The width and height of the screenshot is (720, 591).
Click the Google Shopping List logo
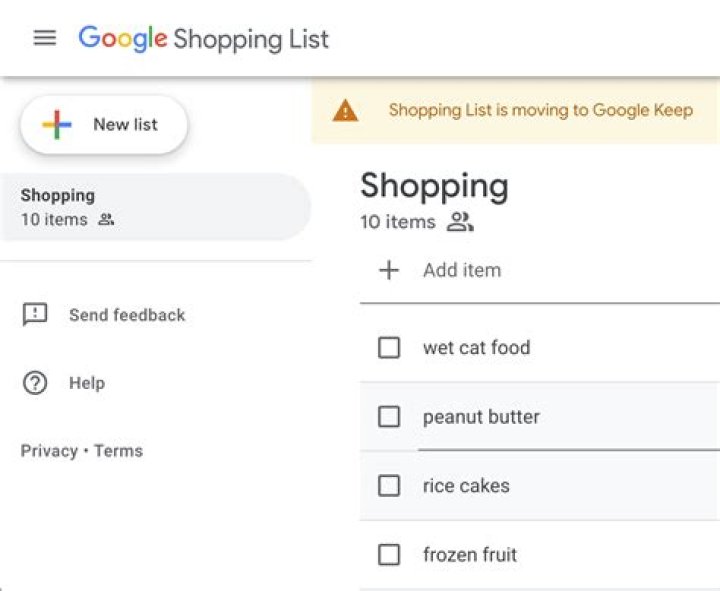pos(204,39)
